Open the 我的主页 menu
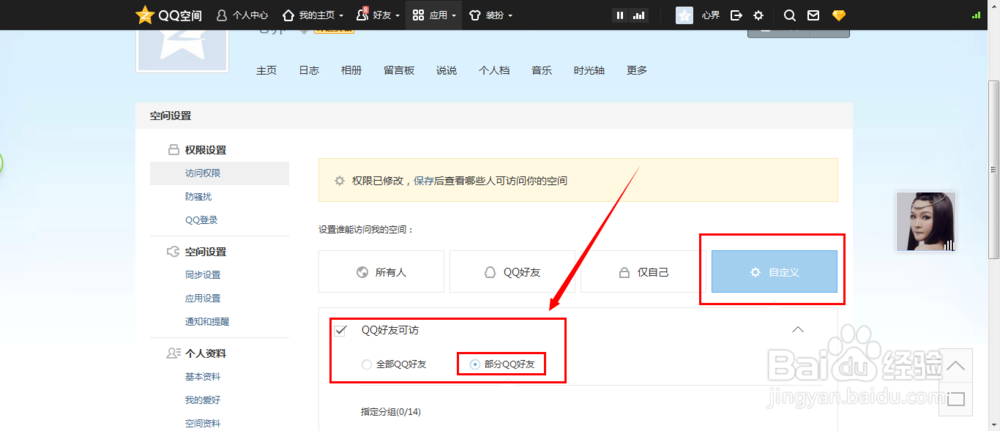Viewport: 1000px width, 431px height. 312,15
